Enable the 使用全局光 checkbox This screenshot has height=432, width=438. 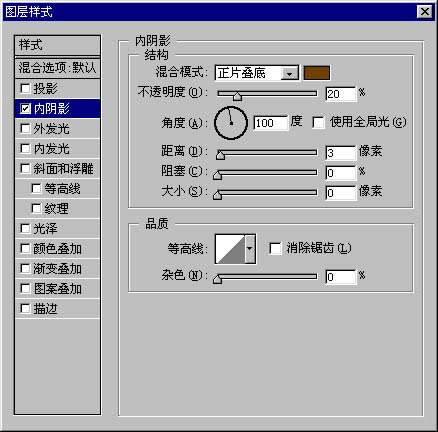[318, 122]
